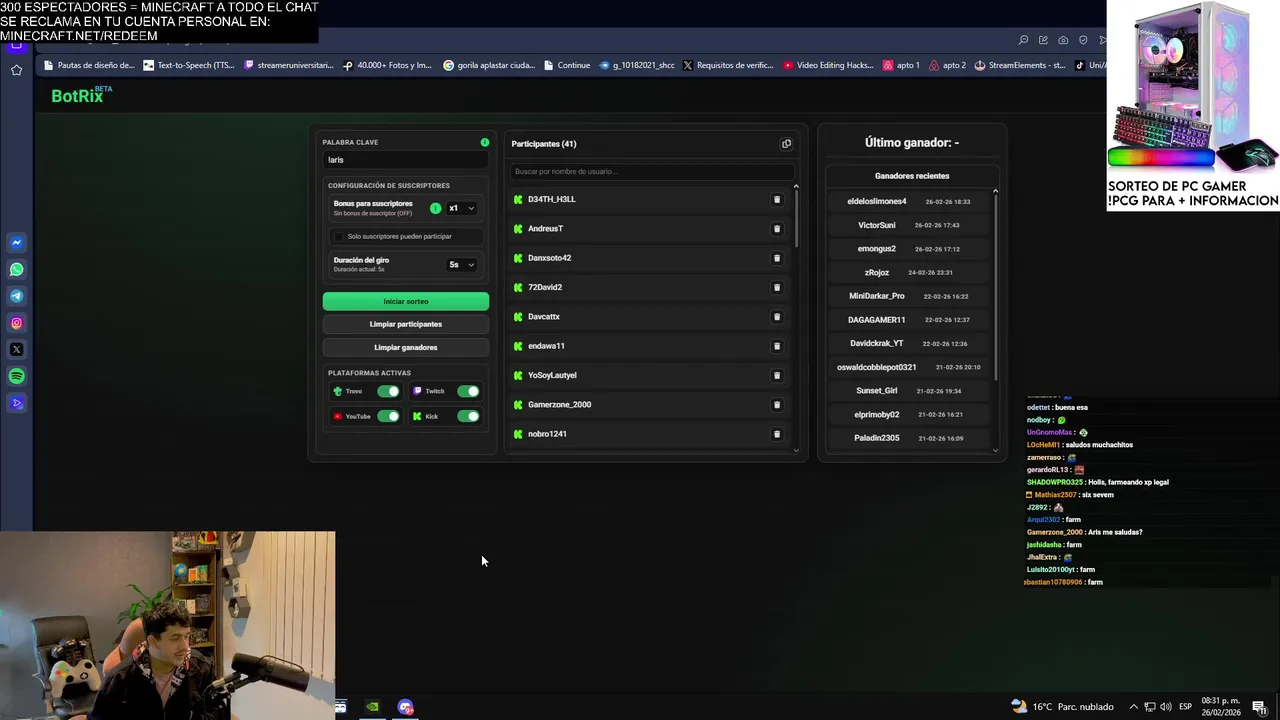This screenshot has height=720, width=1280.
Task: Delete Davcattx participant entry
Action: (x=776, y=317)
